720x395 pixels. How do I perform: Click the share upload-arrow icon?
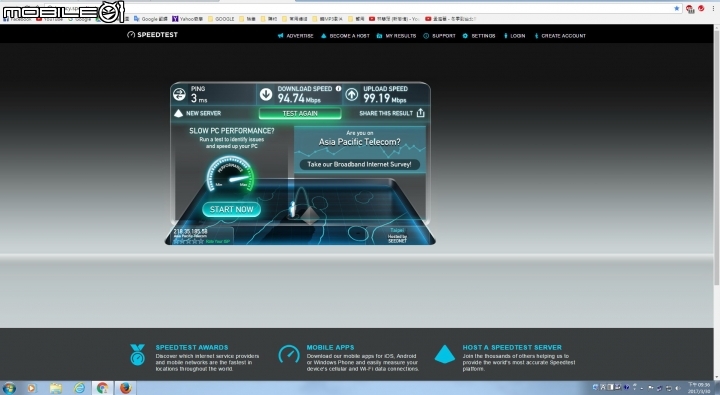[x=421, y=113]
